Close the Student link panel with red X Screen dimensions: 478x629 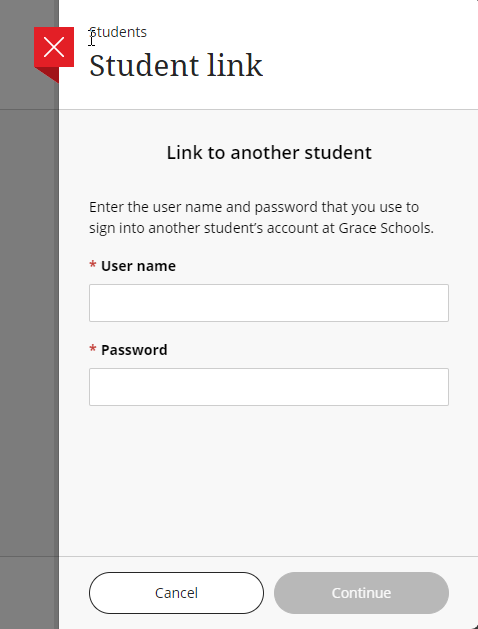54,47
